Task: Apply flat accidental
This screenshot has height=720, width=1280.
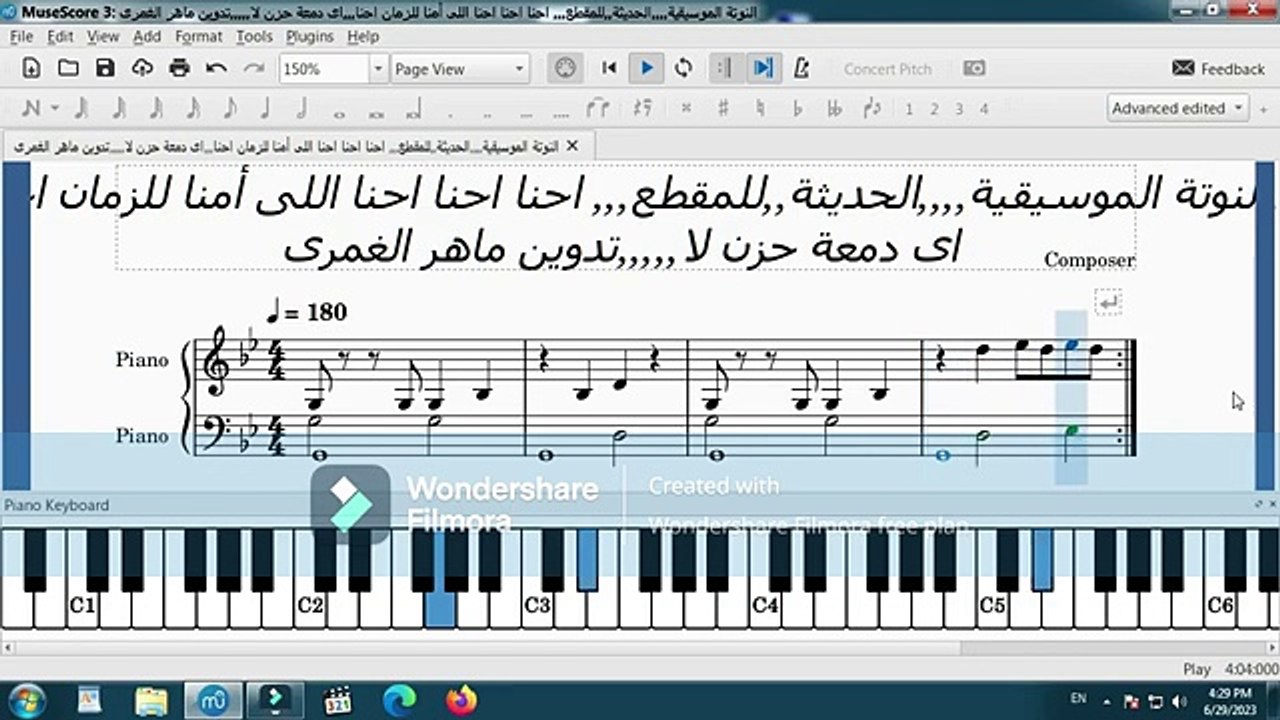Action: (797, 108)
